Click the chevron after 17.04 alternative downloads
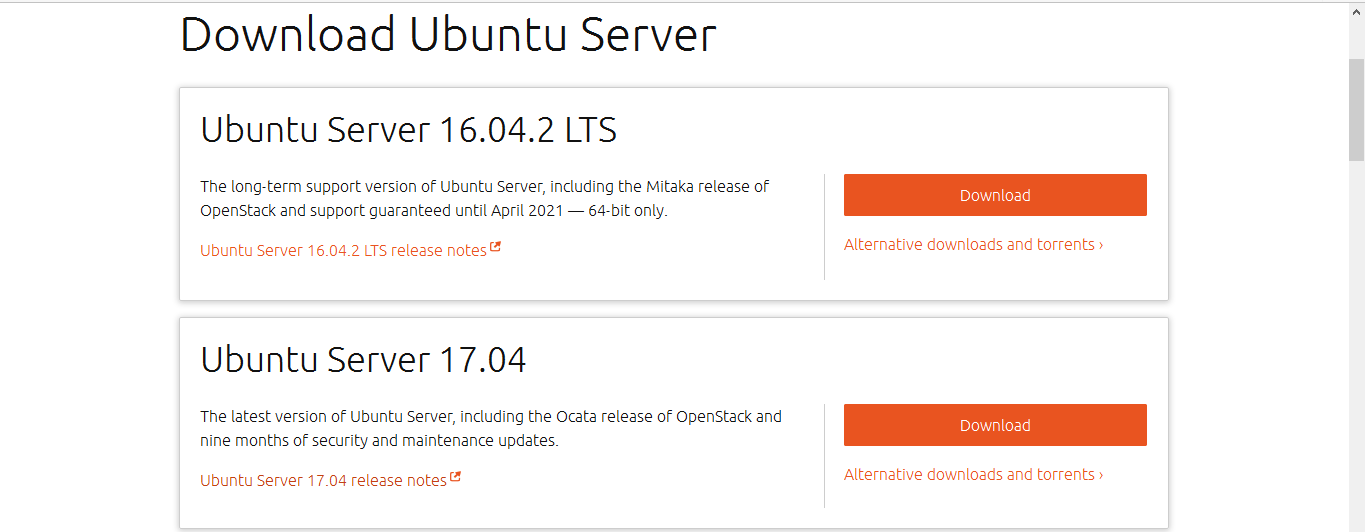 pyautogui.click(x=1101, y=475)
